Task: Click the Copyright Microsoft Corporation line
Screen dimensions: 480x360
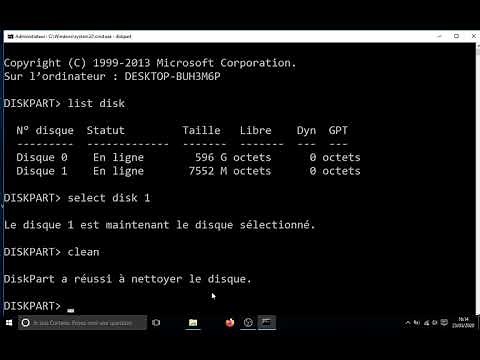Action: pyautogui.click(x=150, y=63)
